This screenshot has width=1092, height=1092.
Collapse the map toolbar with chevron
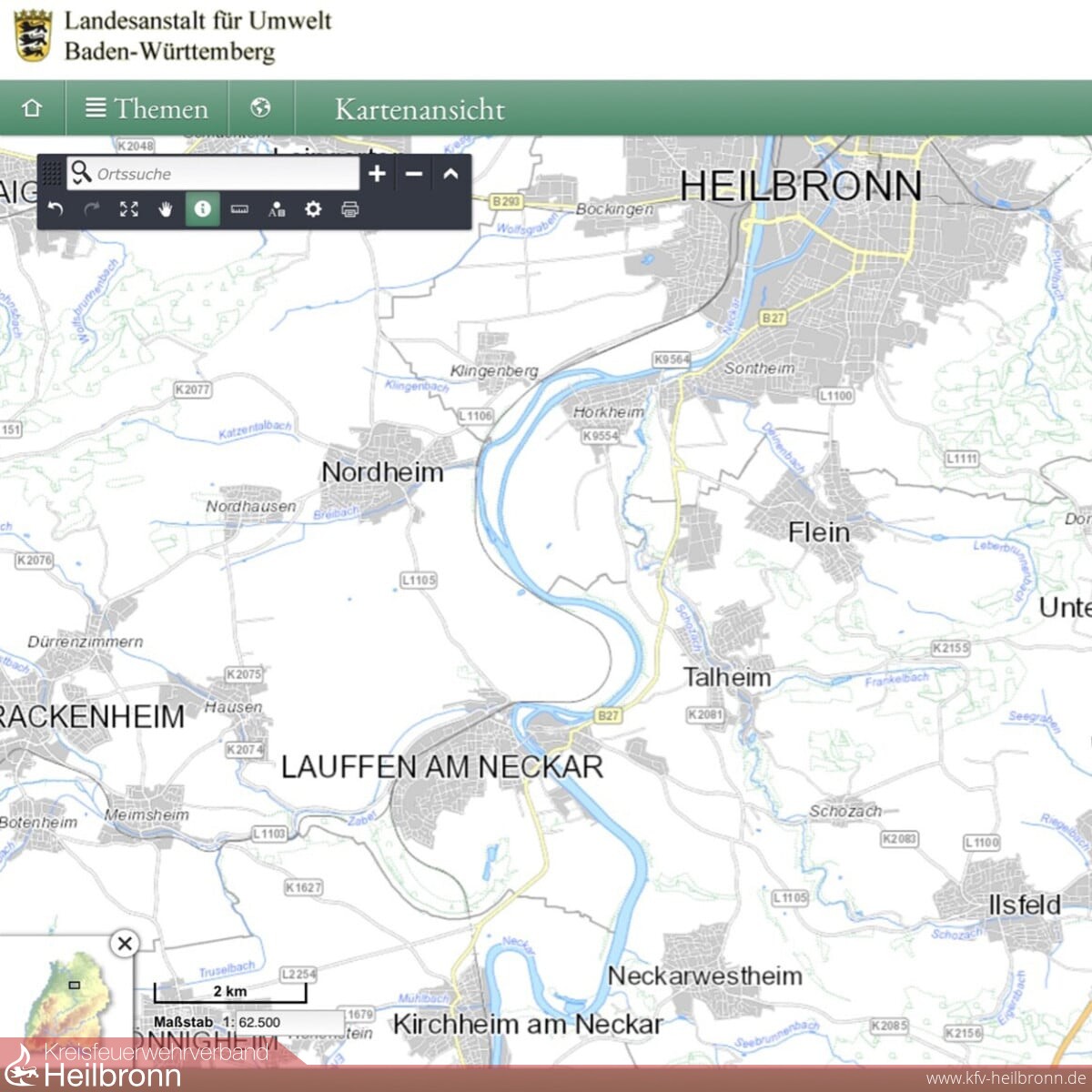[x=450, y=173]
